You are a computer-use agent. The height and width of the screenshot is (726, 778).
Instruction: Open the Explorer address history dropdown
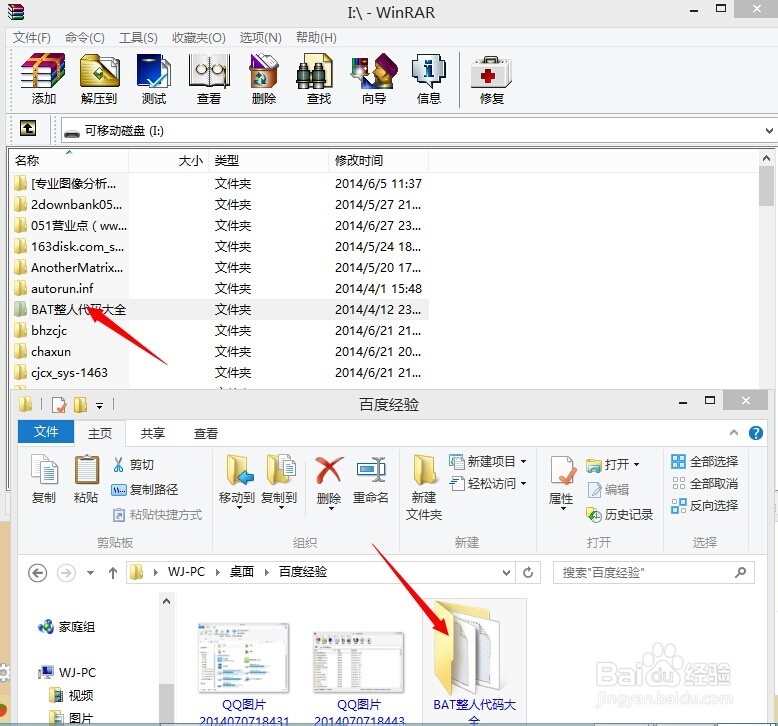point(506,573)
